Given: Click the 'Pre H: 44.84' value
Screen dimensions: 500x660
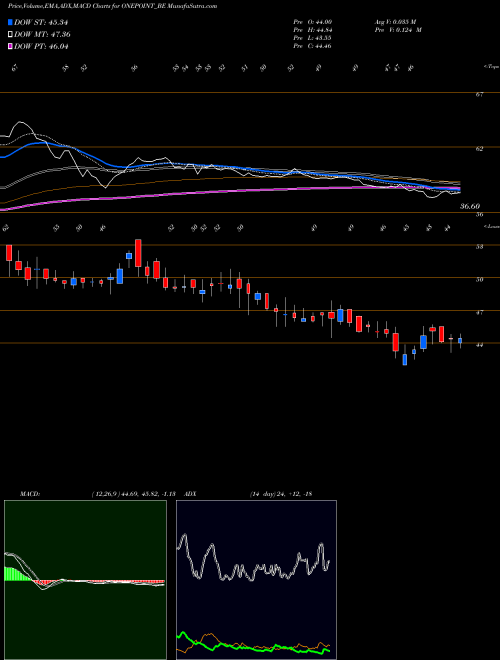Looking at the screenshot, I should tap(313, 30).
